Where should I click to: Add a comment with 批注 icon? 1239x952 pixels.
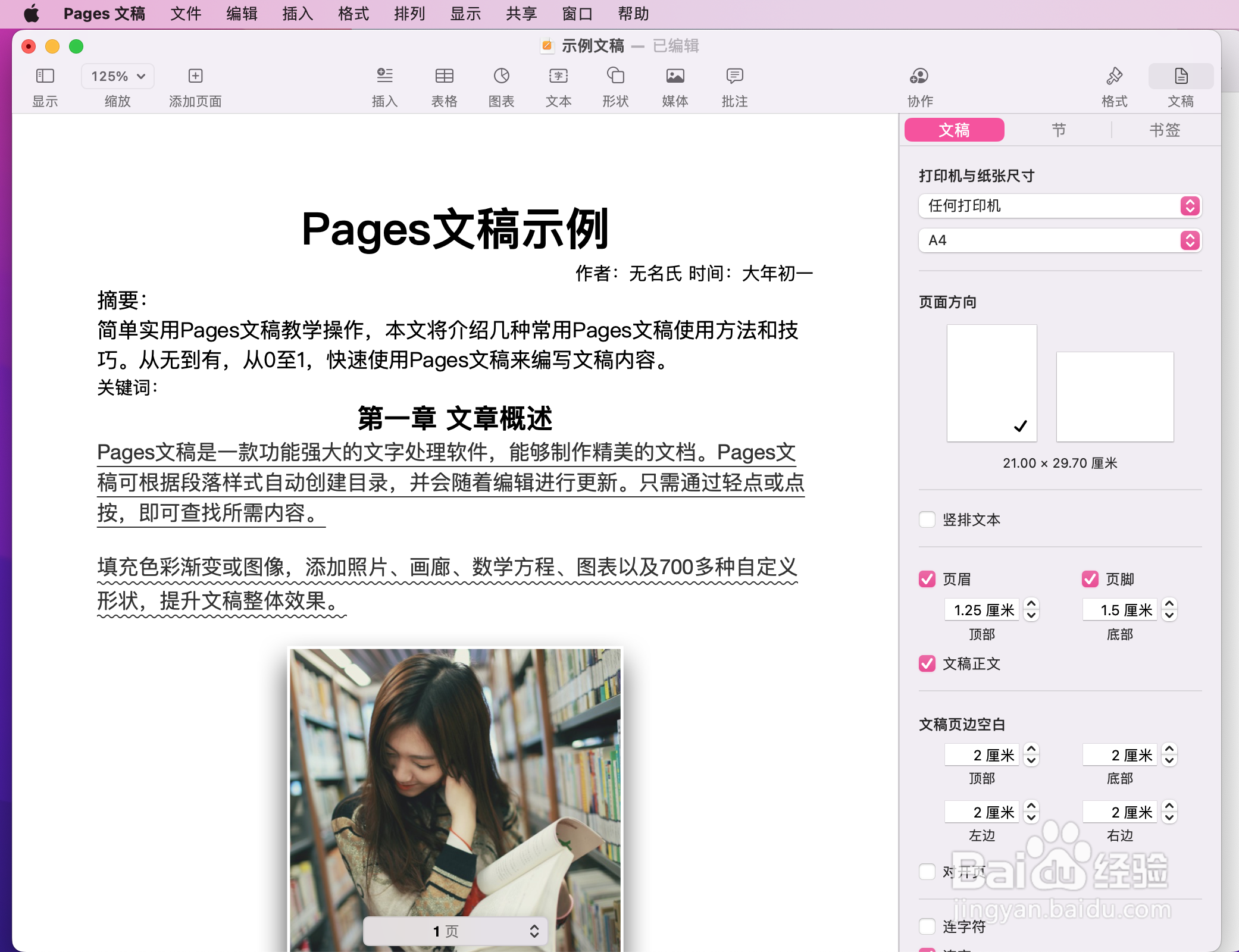[x=734, y=76]
